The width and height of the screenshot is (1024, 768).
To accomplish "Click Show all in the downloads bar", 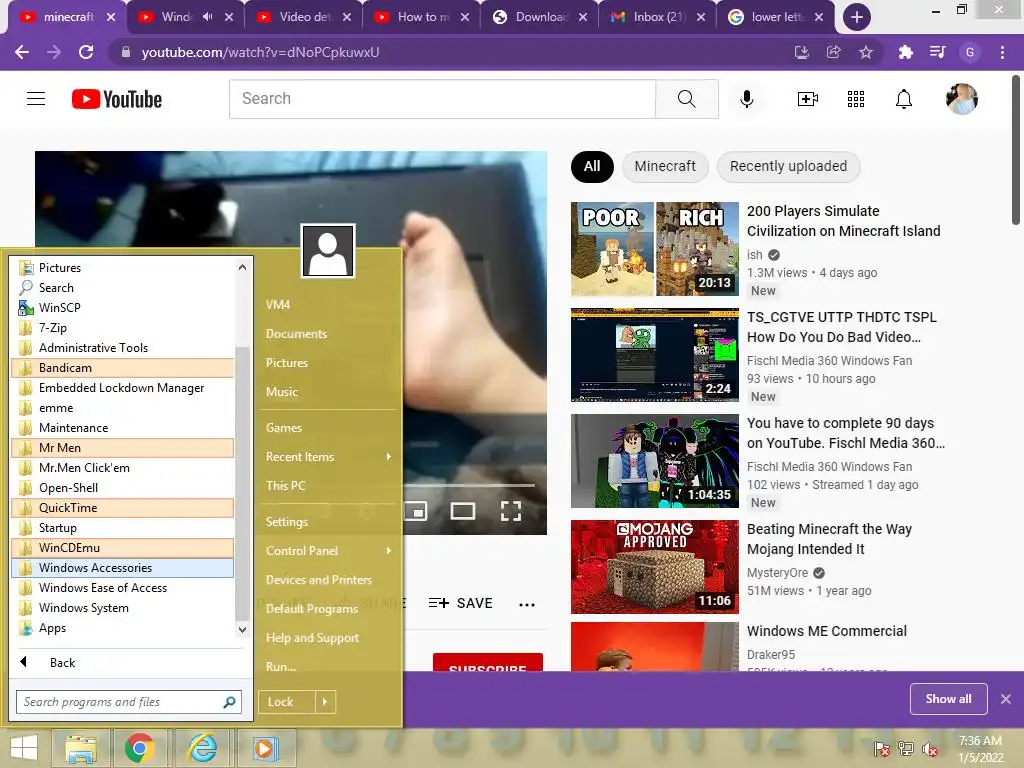I will tap(948, 699).
